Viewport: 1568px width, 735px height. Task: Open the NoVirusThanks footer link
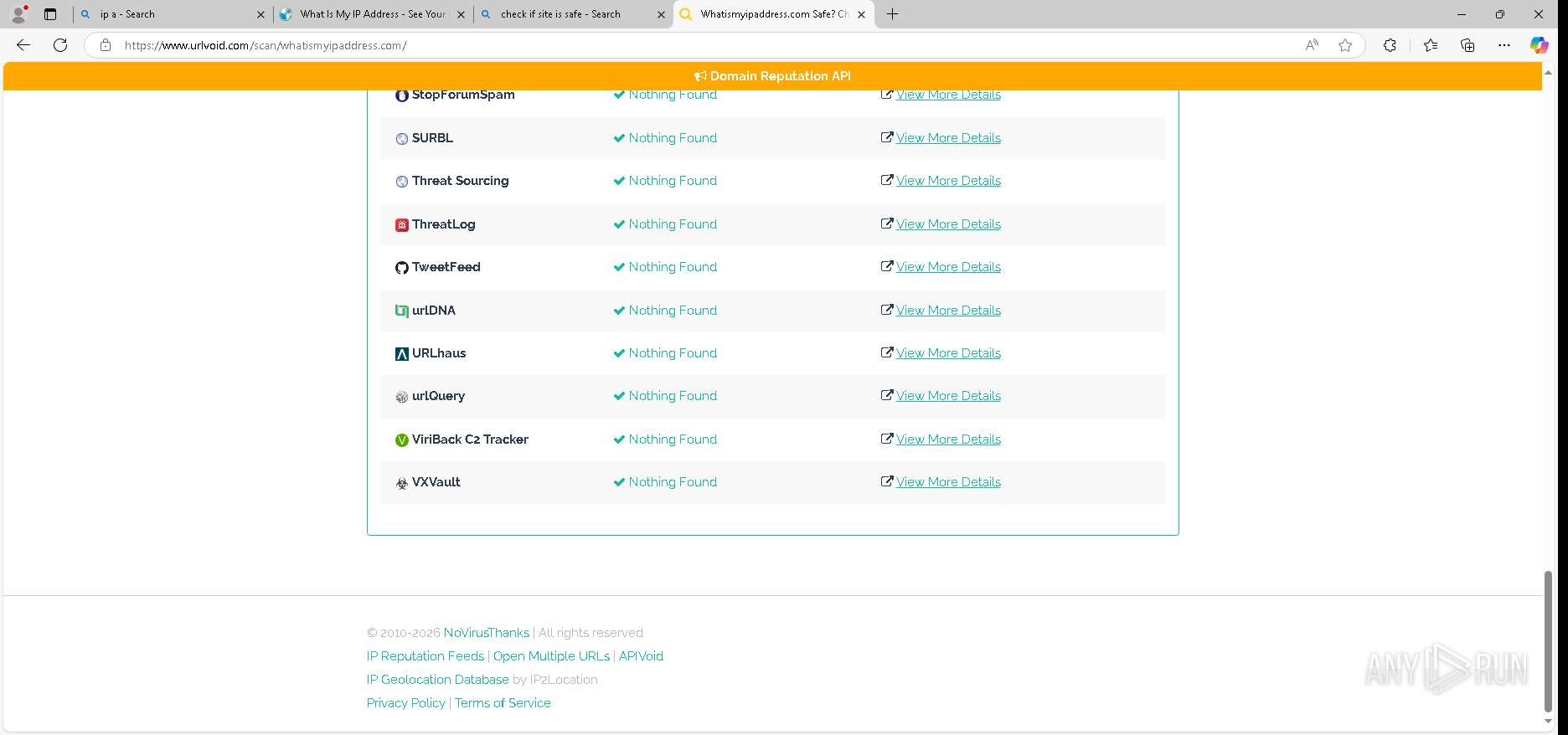click(486, 633)
